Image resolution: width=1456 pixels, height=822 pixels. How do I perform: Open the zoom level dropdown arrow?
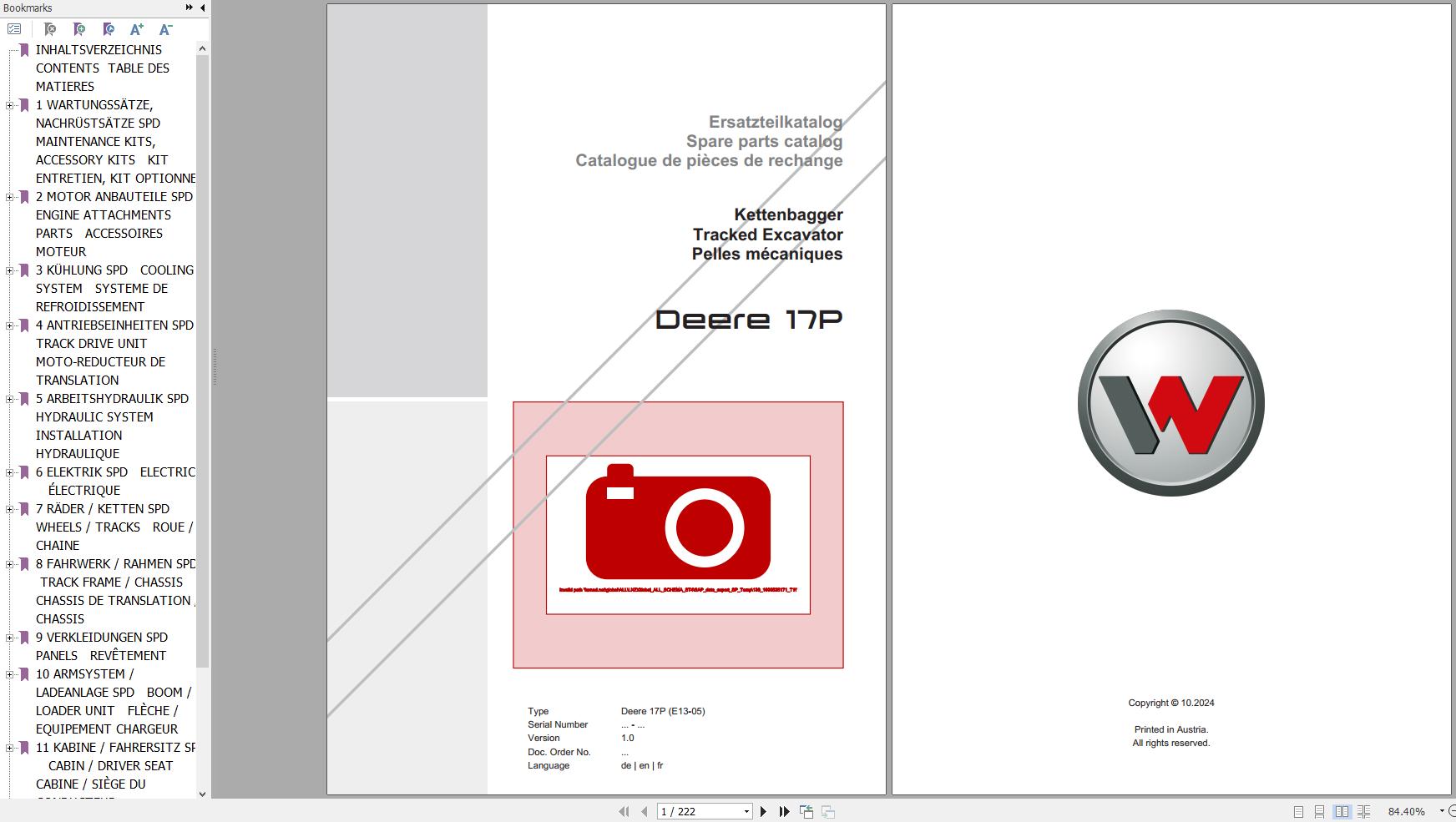click(1441, 811)
